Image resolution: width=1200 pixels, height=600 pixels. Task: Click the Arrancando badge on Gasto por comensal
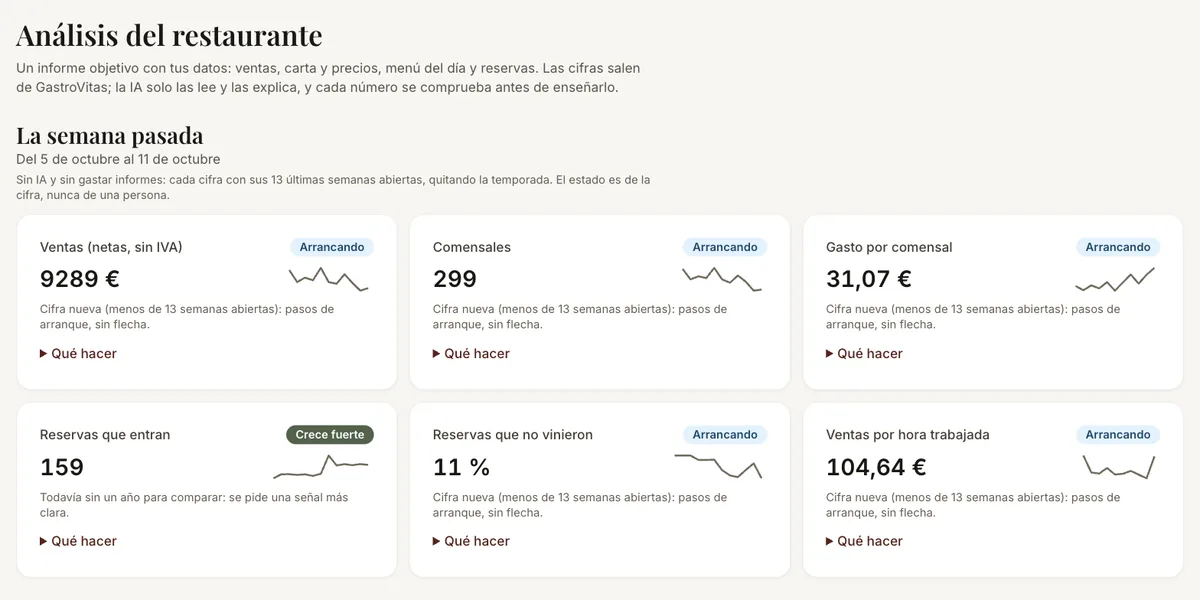click(1118, 247)
